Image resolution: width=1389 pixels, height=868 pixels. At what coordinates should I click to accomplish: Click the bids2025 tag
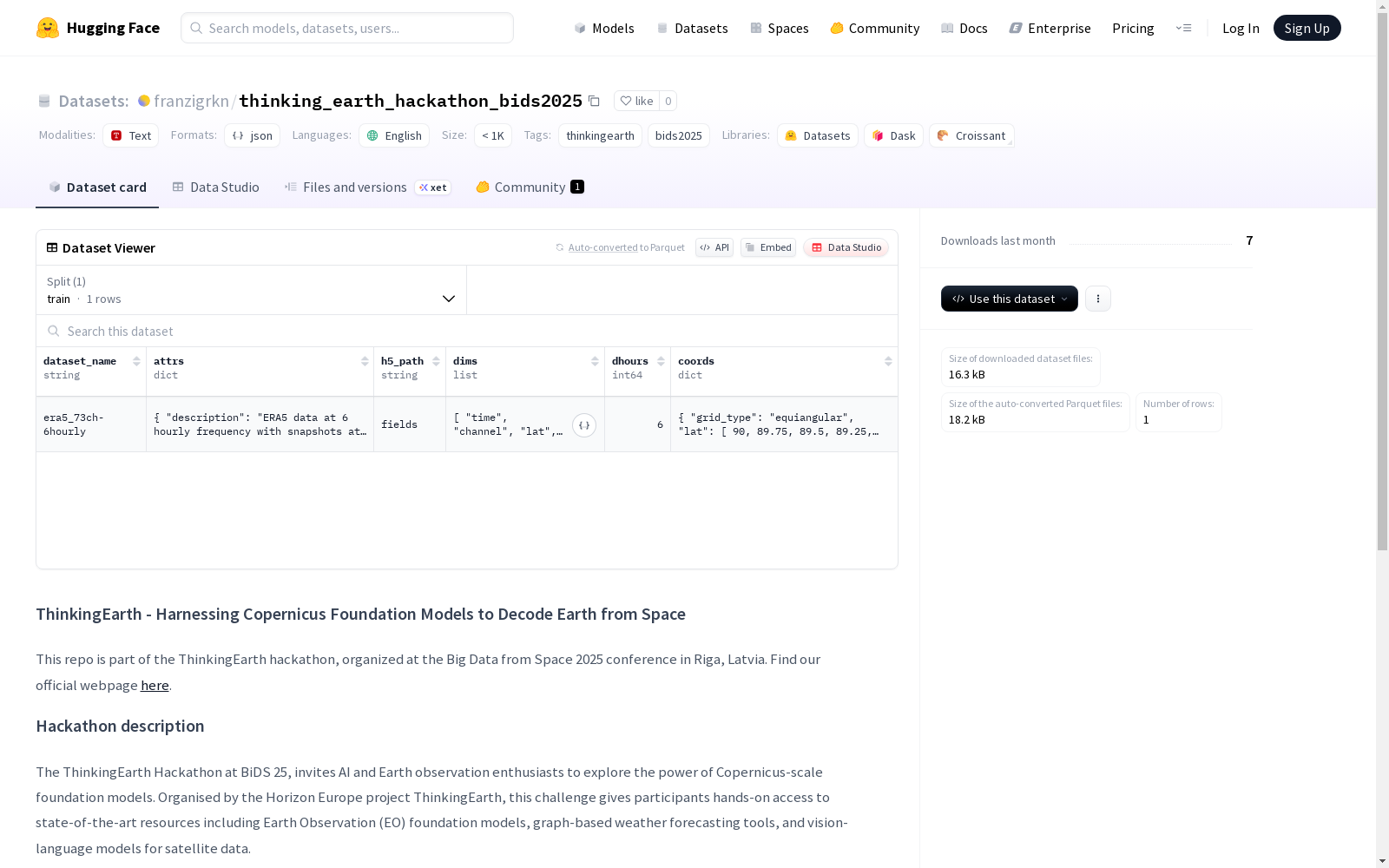coord(679,135)
